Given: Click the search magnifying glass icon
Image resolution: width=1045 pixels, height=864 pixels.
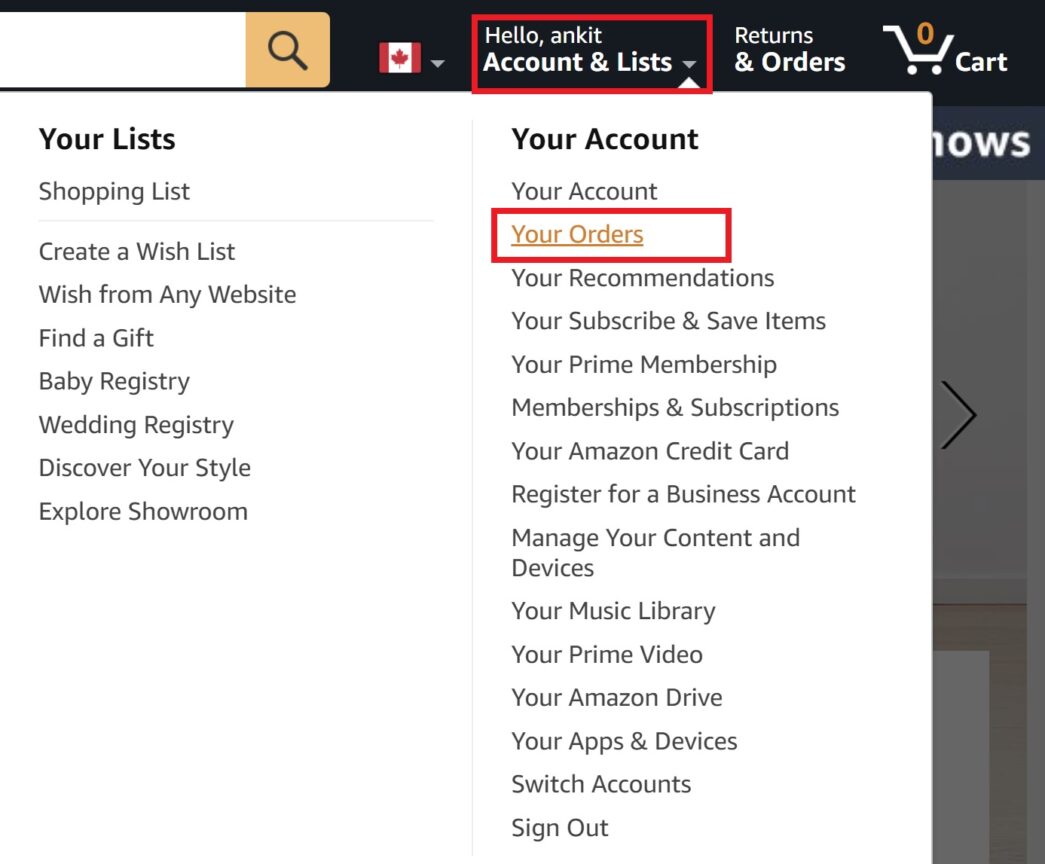Looking at the screenshot, I should (x=287, y=48).
